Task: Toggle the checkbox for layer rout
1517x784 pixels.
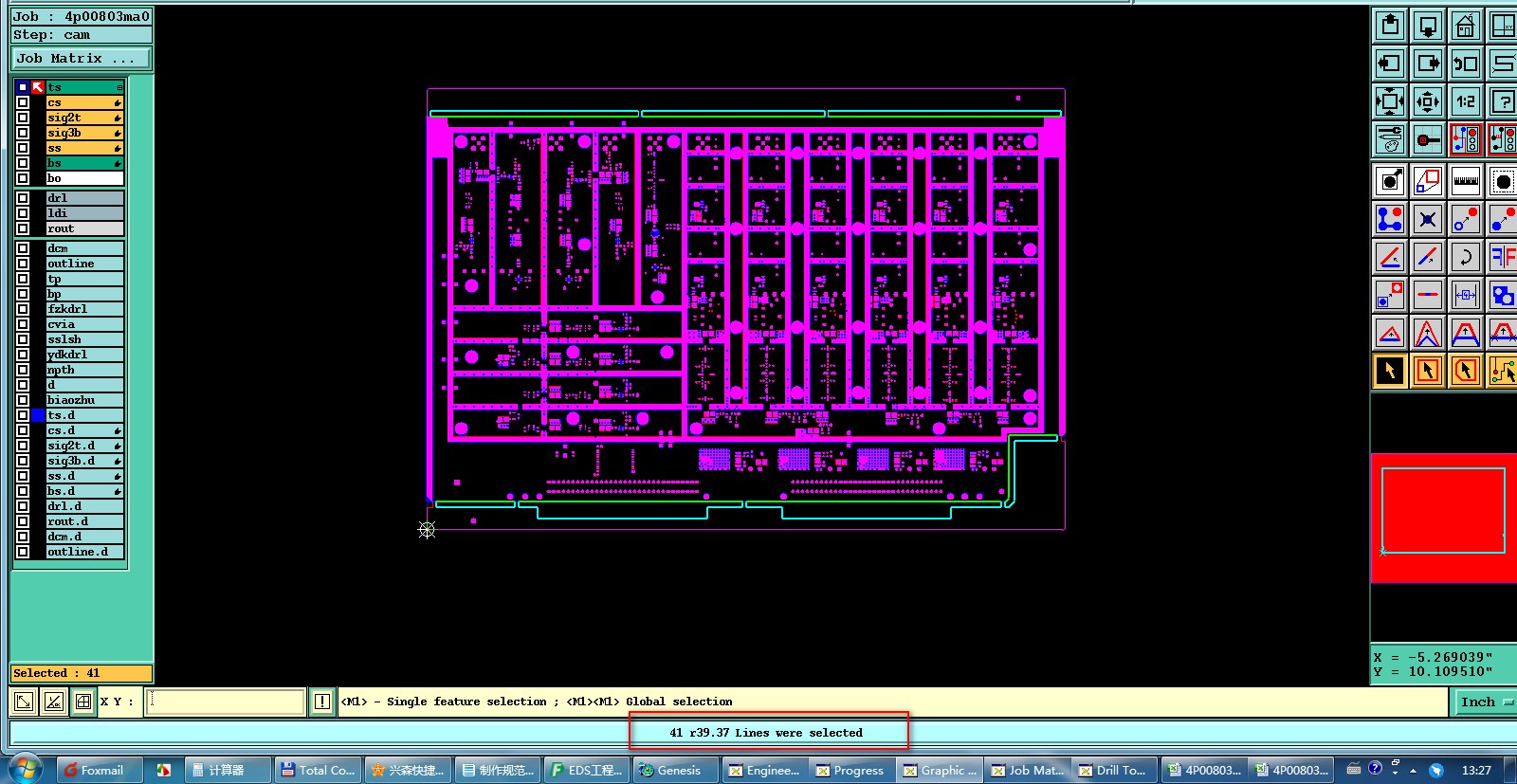Action: pos(23,228)
